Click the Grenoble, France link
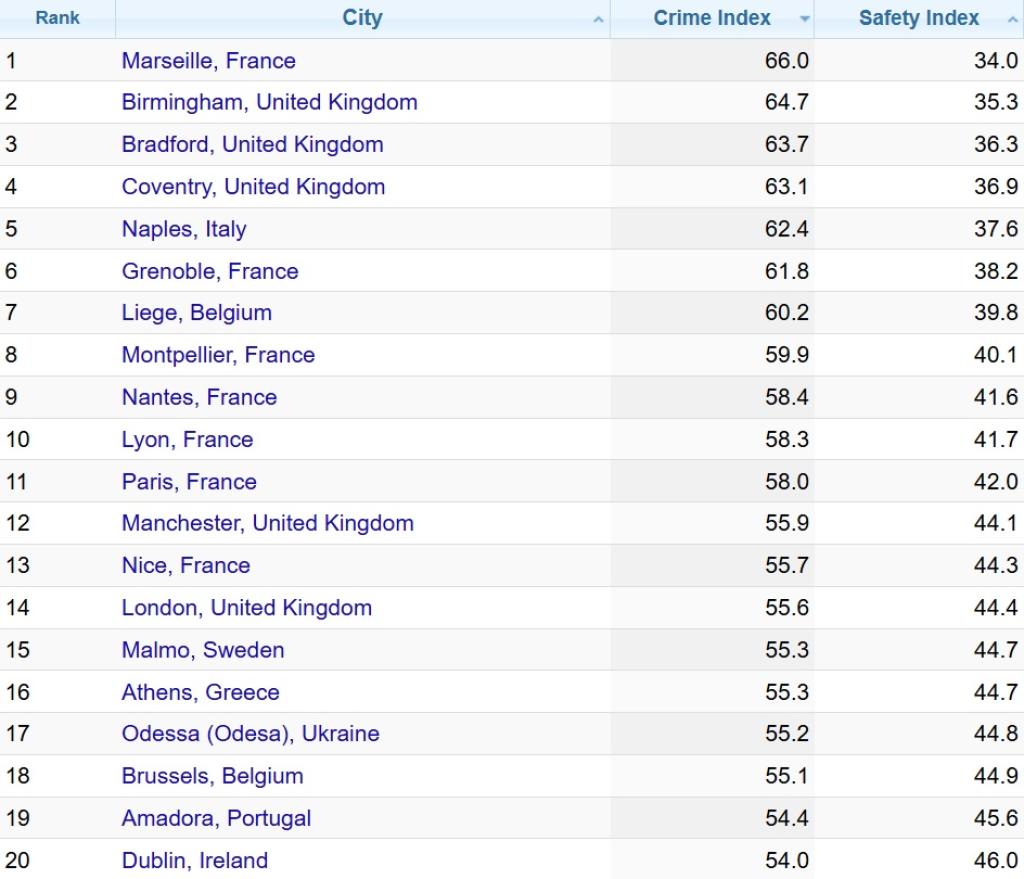The width and height of the screenshot is (1024, 879). (210, 271)
